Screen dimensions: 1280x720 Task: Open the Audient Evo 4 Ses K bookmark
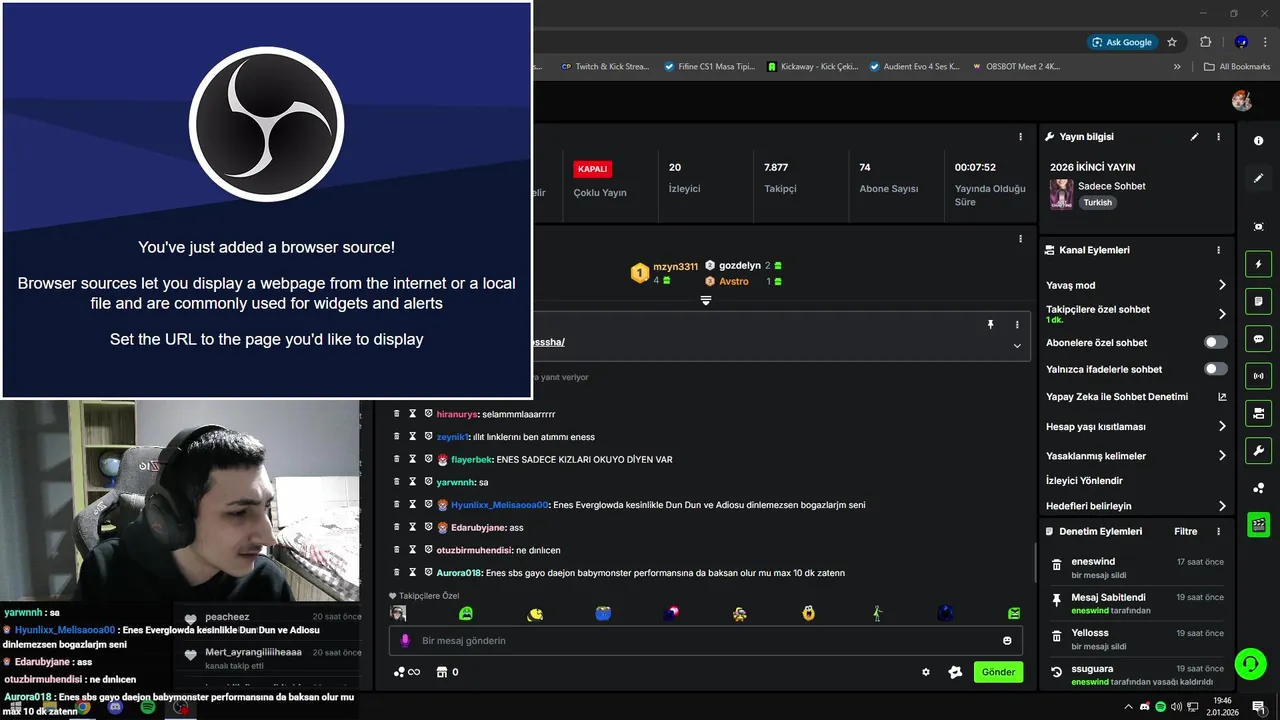coord(914,67)
